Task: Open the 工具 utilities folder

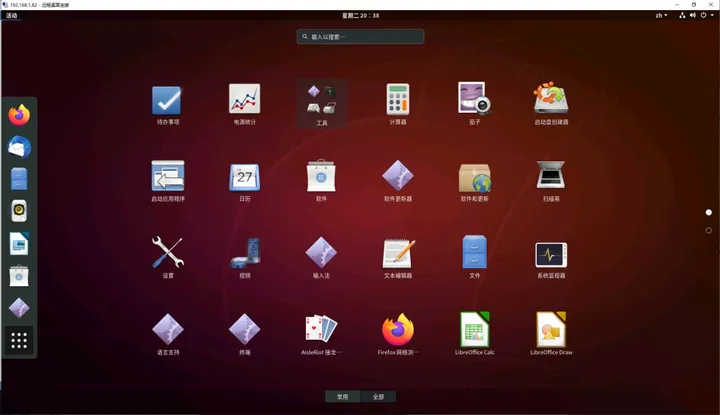Action: 321,104
